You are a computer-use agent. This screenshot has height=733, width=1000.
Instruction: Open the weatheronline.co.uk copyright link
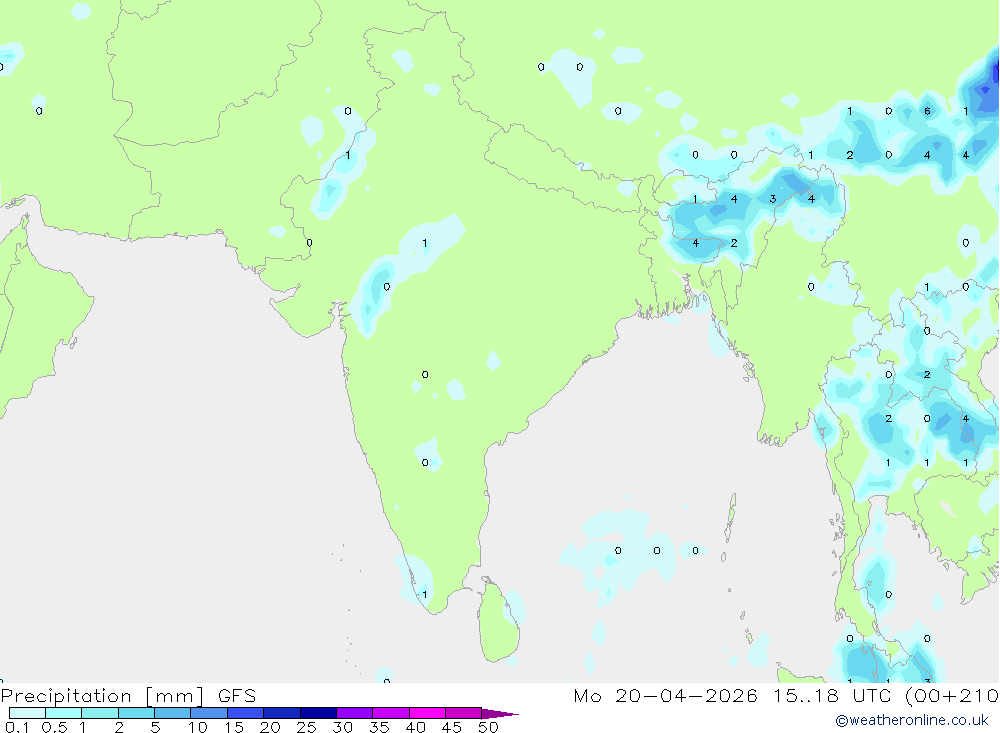click(912, 720)
